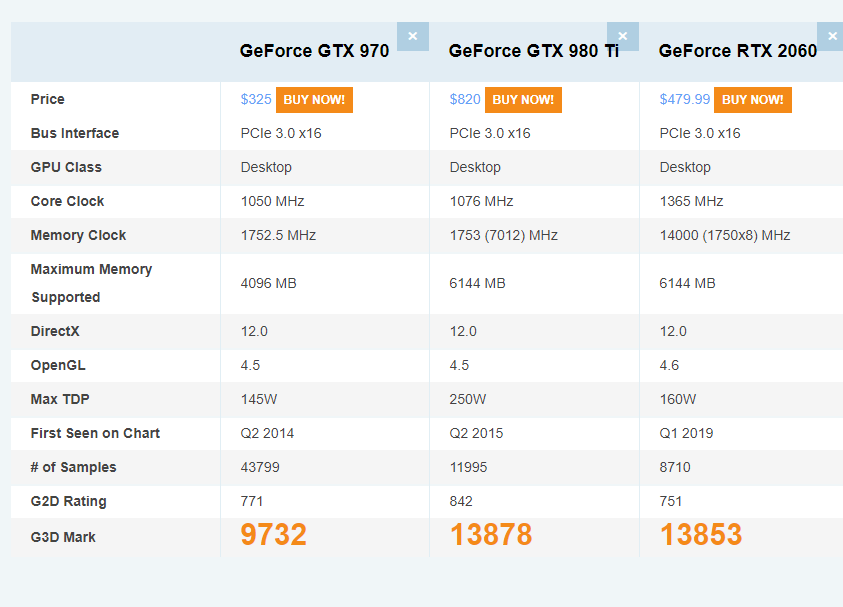Click BUY NOW for the GTX 970
This screenshot has height=607, width=843.
click(x=314, y=100)
